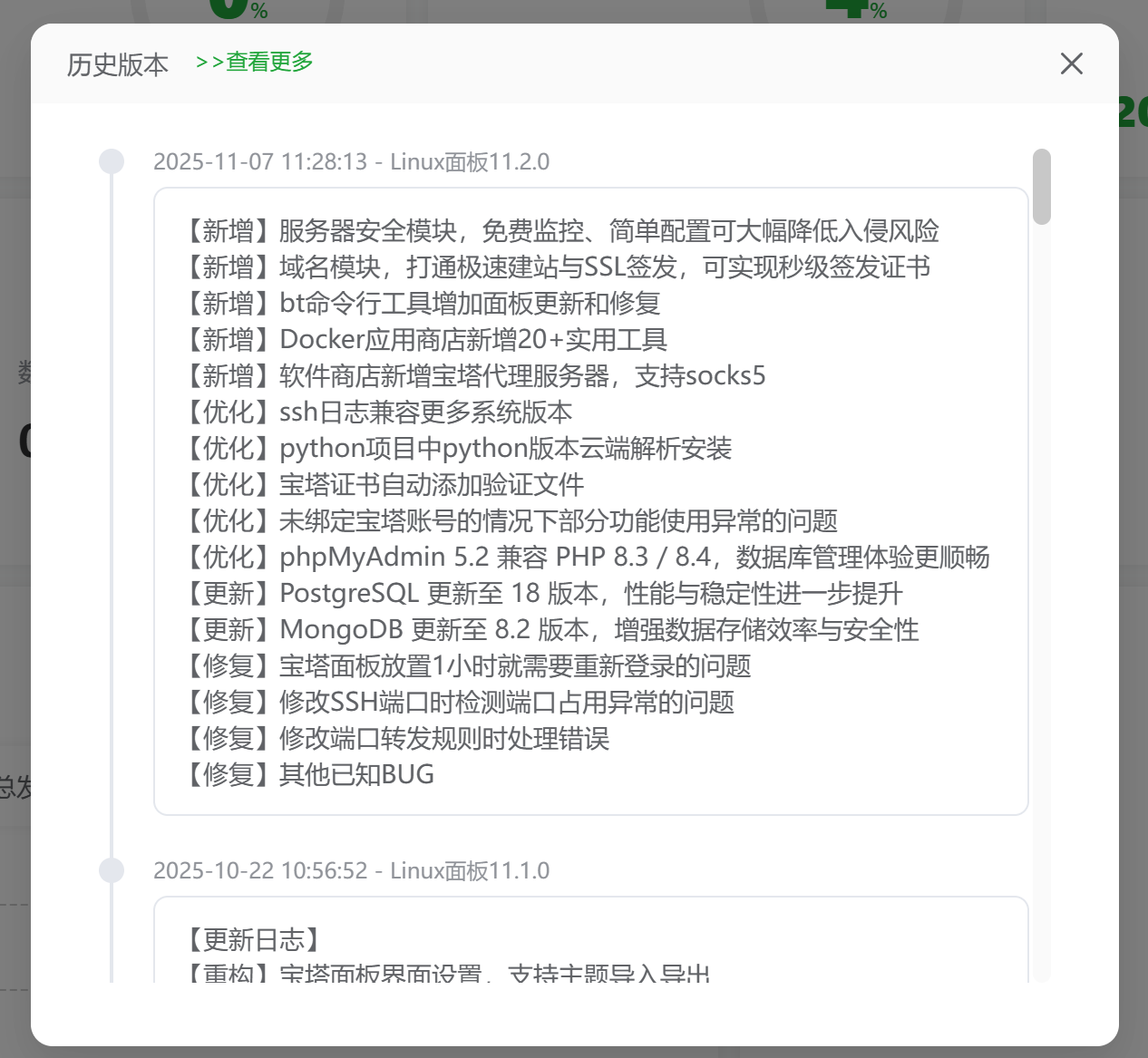Screen dimensions: 1148x1058
Task: Click the 历史版本 dialog title
Action: click(118, 64)
